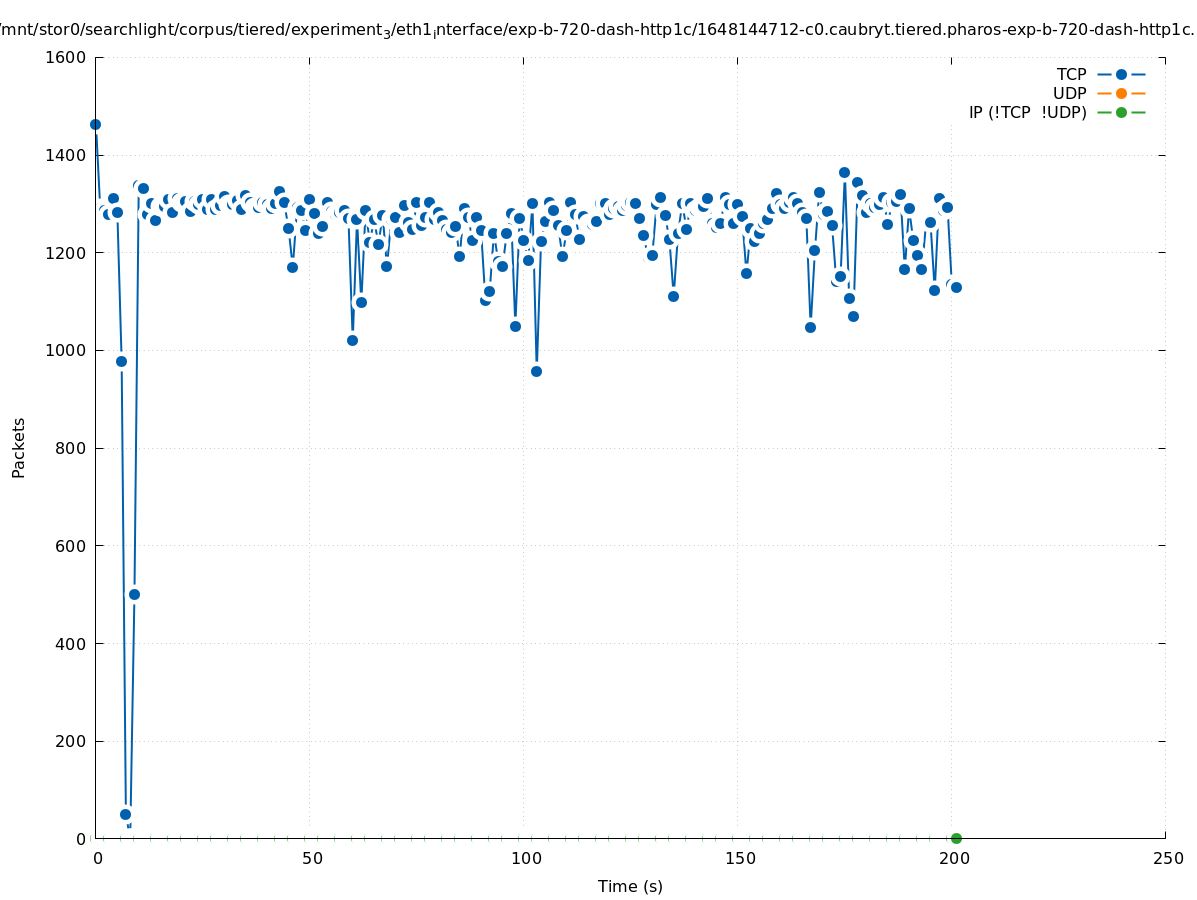Click the green IP legend marker
1197x900 pixels.
click(x=1121, y=112)
